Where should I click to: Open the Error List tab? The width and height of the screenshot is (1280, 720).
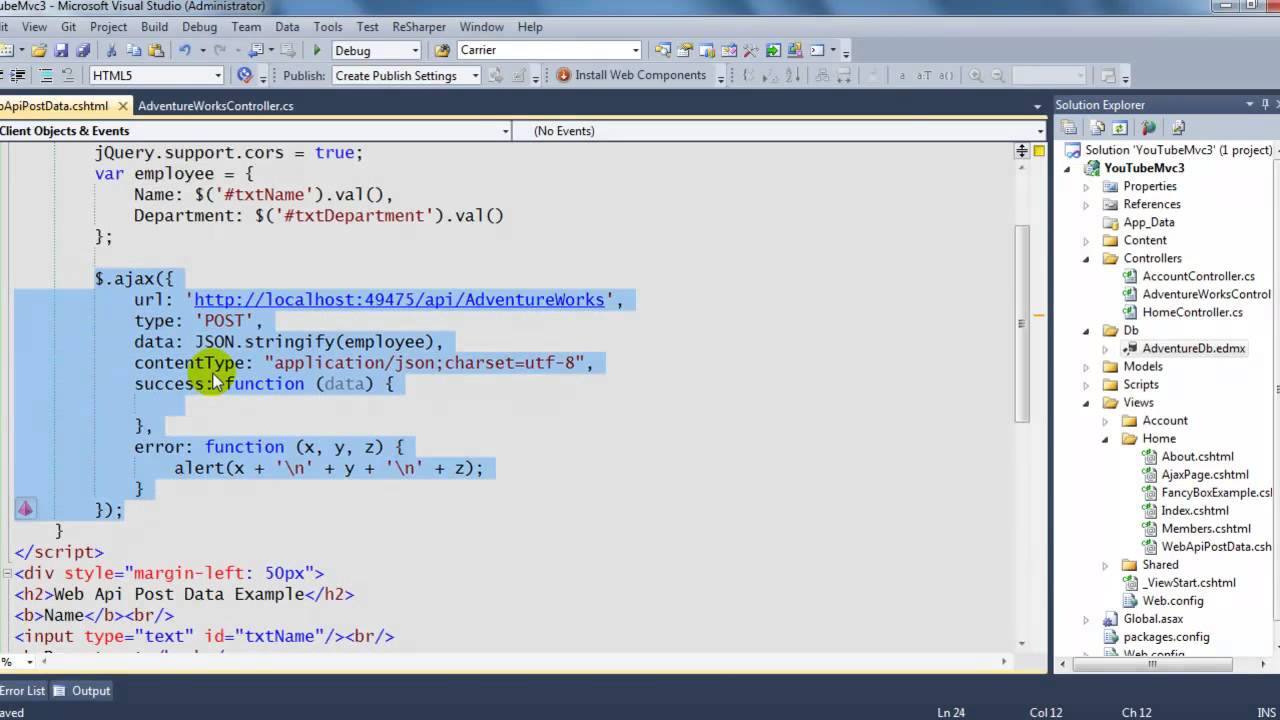coord(22,691)
